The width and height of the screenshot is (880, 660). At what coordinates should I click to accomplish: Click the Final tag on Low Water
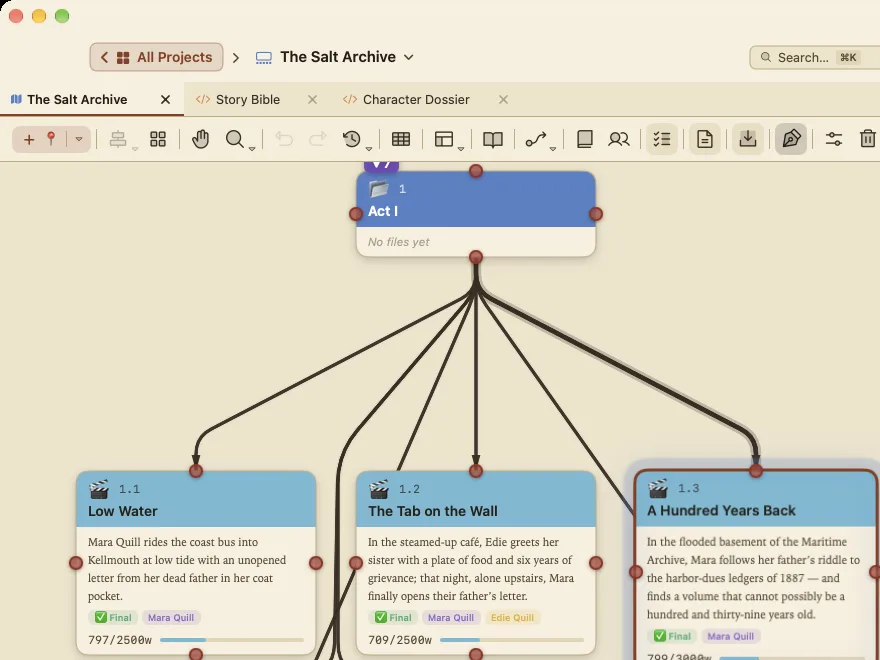(113, 617)
